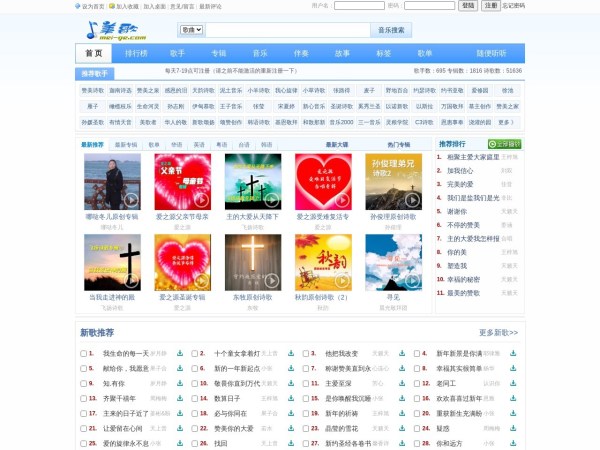Click the username input field
600x450 pixels.
(x=359, y=5)
